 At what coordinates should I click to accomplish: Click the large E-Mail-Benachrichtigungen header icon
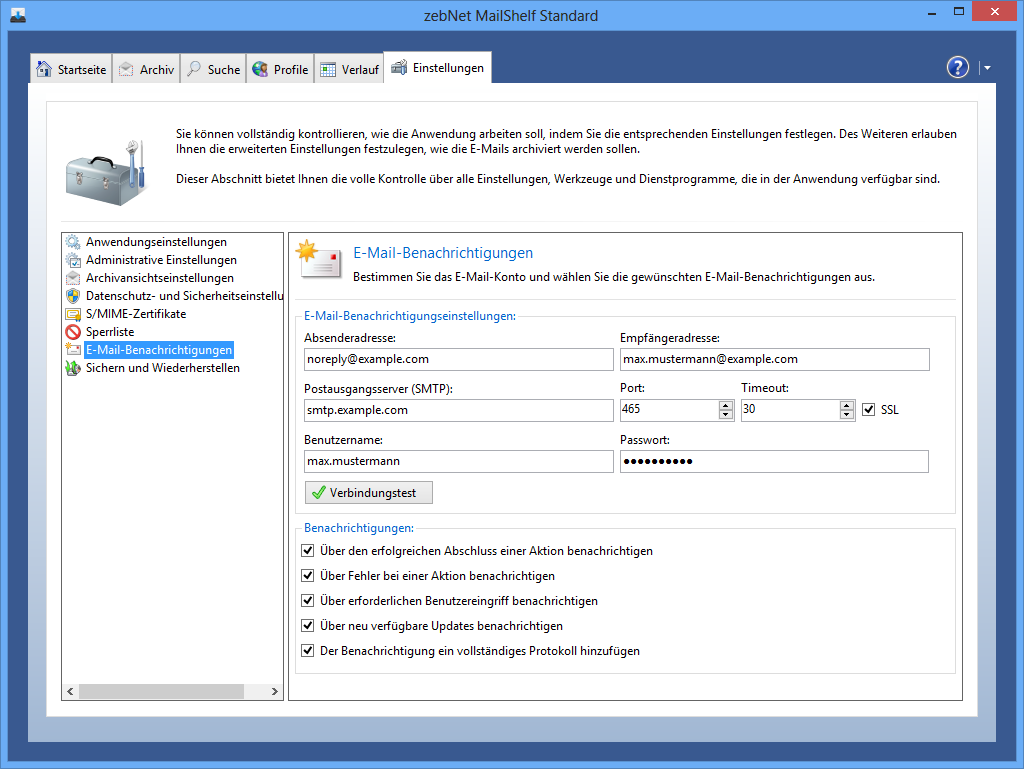point(319,260)
